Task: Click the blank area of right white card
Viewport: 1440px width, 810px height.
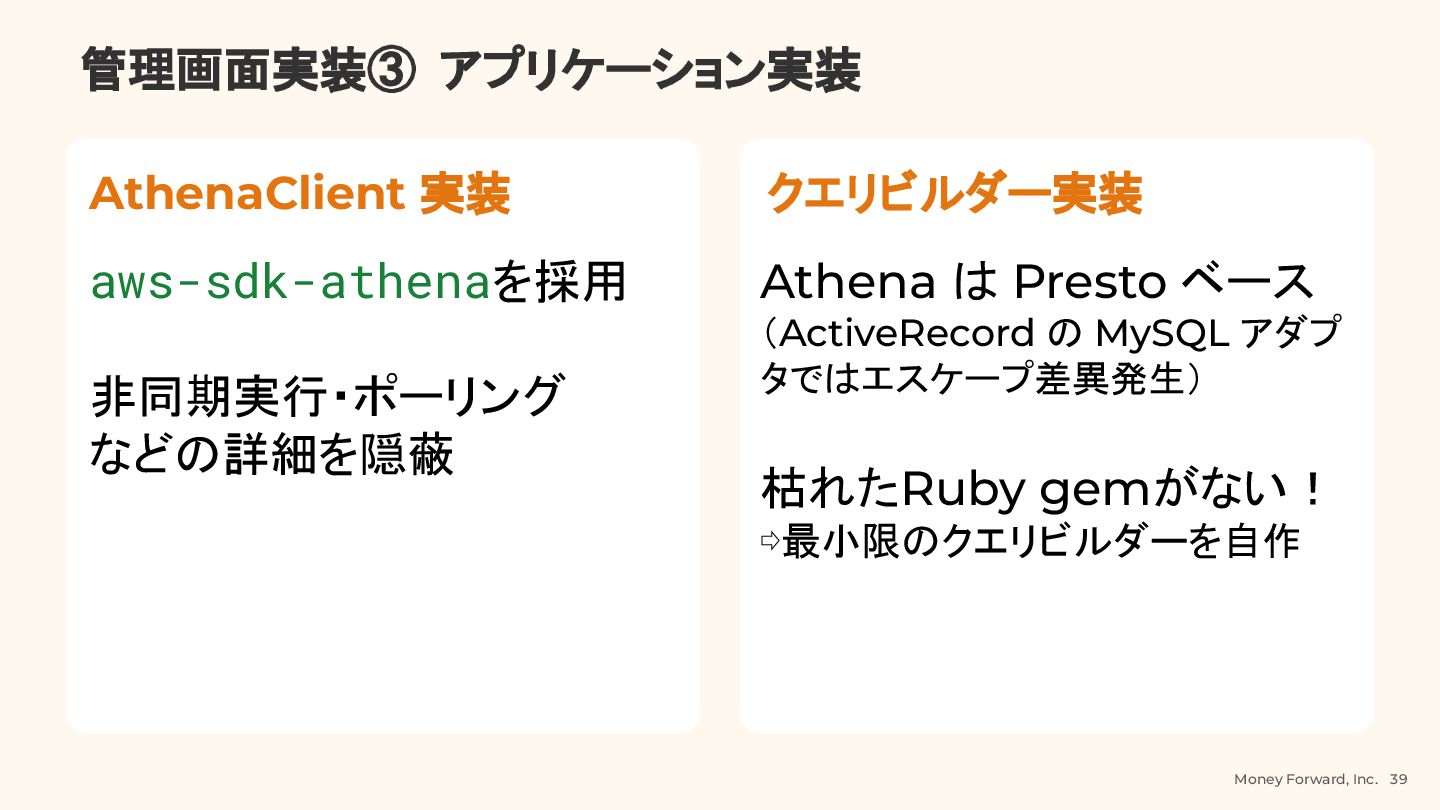Action: click(x=1057, y=650)
